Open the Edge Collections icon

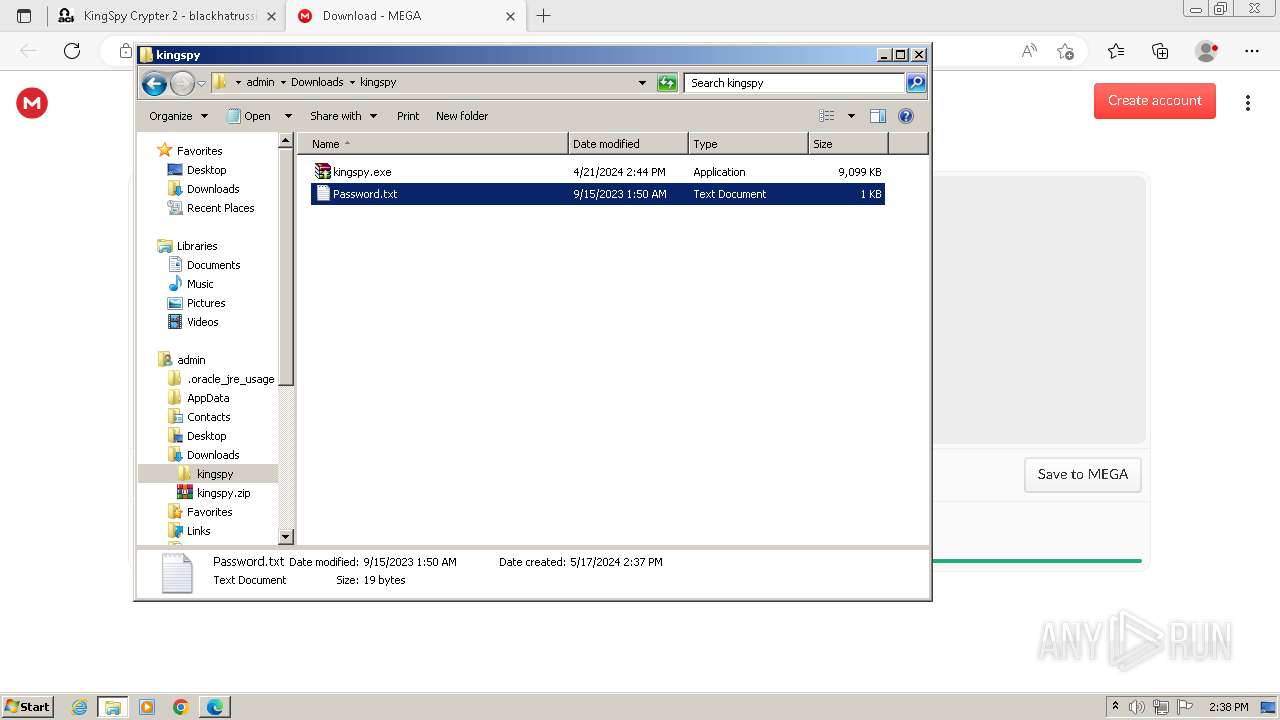1160,51
